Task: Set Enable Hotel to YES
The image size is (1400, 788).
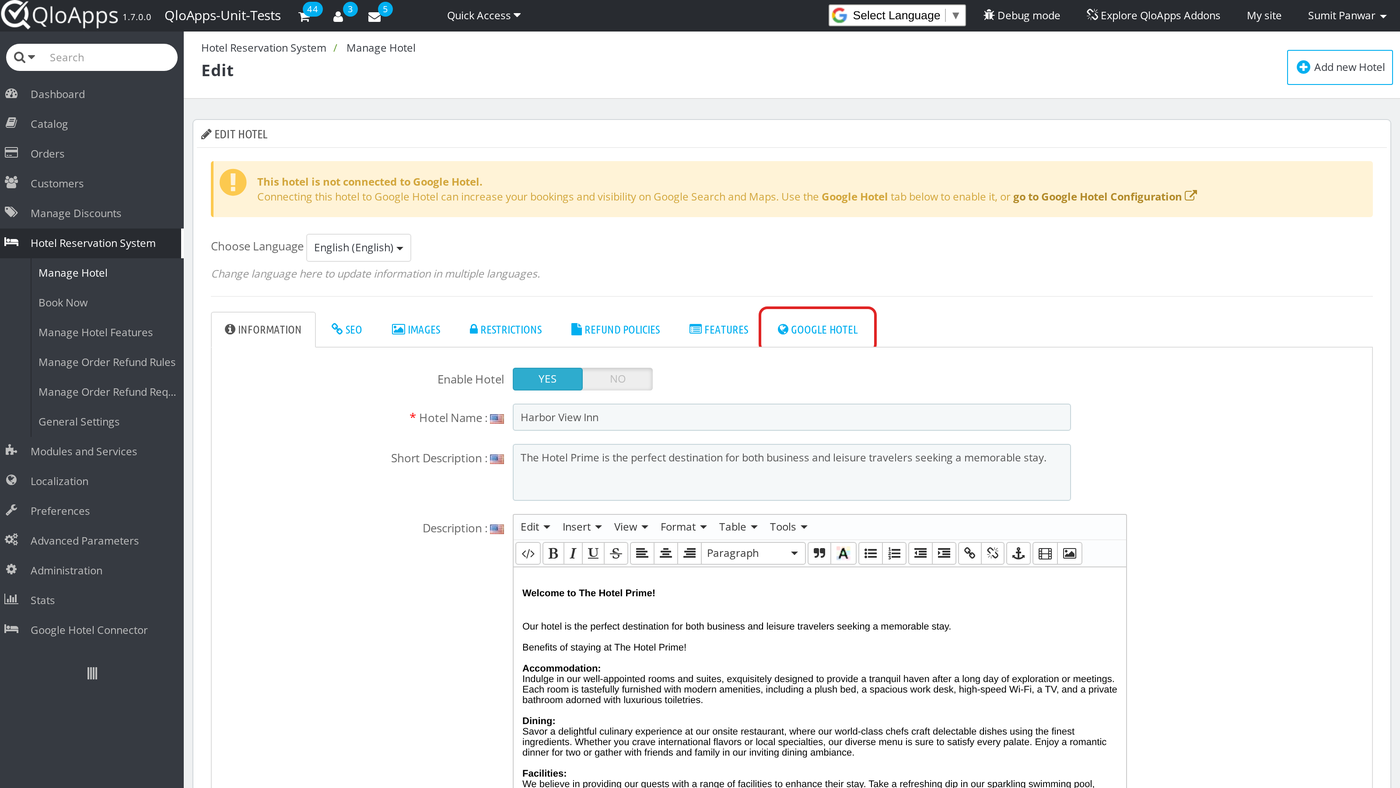Action: click(547, 379)
